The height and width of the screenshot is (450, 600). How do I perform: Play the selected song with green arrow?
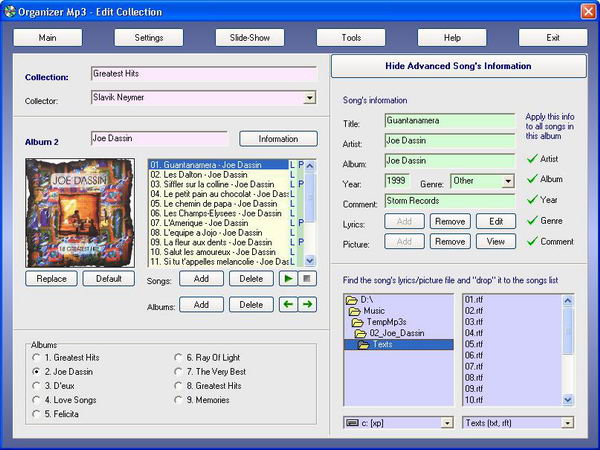(x=289, y=277)
